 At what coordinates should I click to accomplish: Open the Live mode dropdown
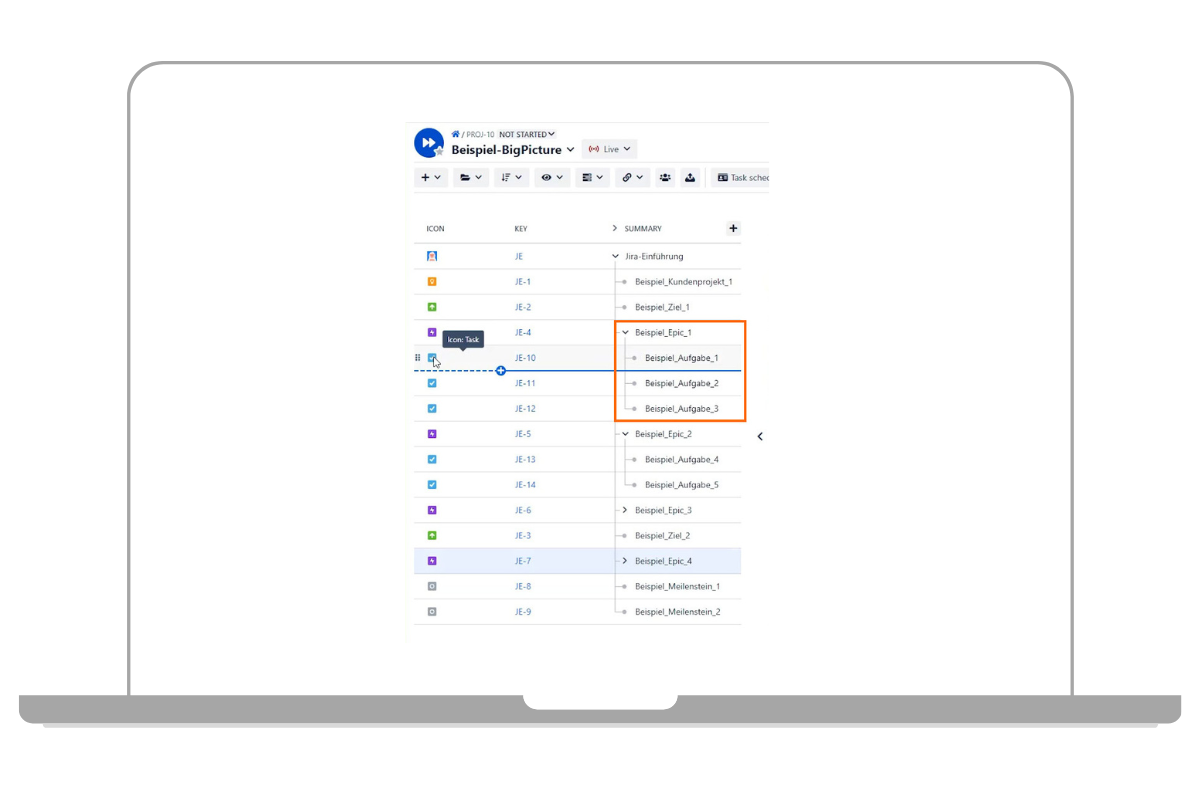[x=609, y=148]
